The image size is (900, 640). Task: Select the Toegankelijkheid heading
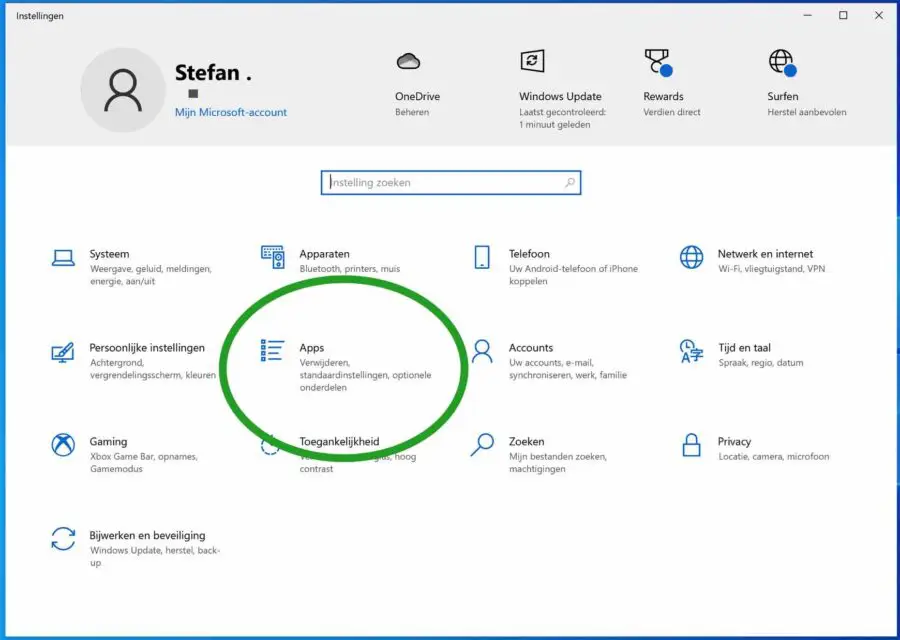click(x=339, y=441)
